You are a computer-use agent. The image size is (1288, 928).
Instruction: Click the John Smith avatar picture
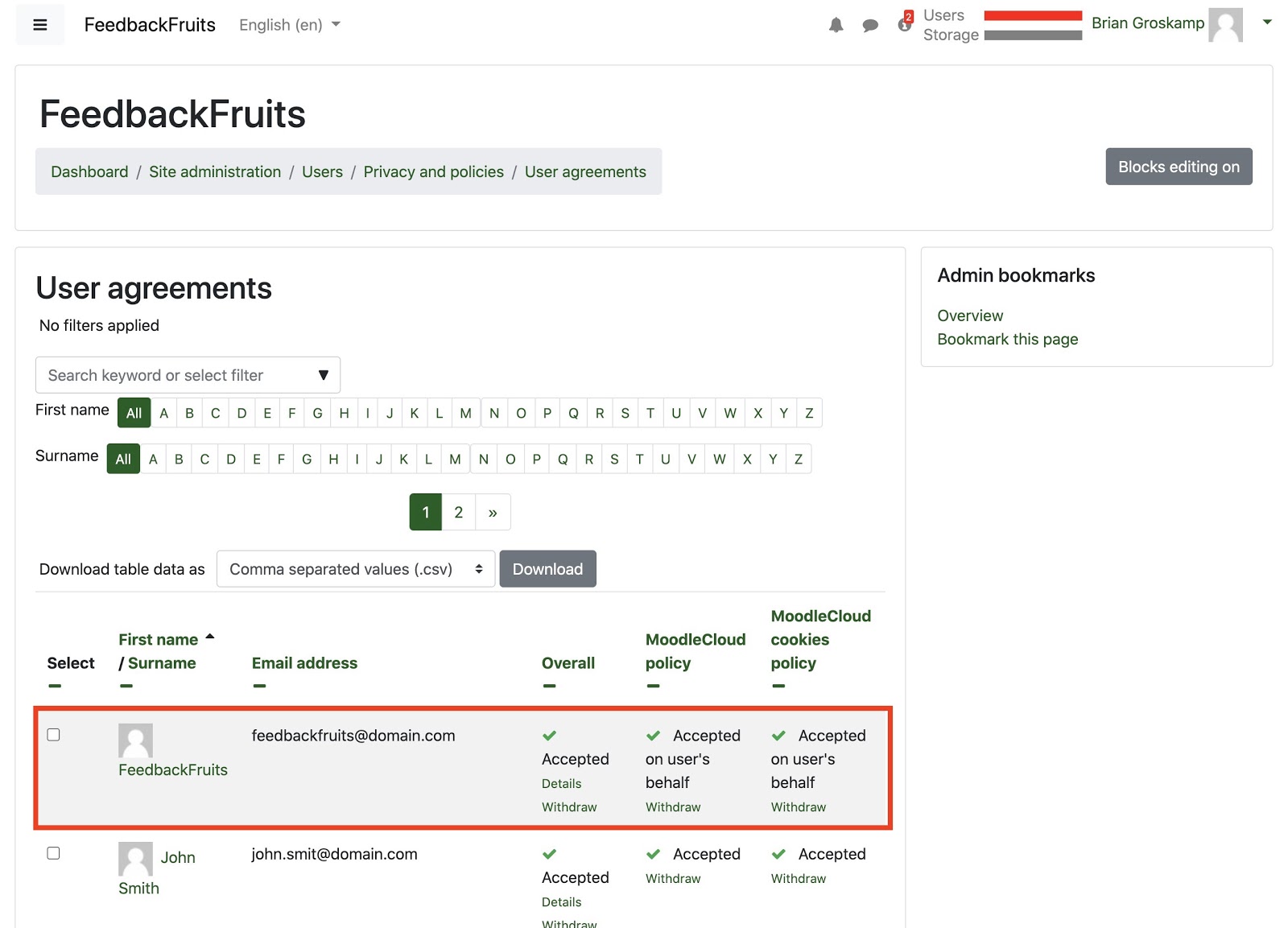point(135,859)
